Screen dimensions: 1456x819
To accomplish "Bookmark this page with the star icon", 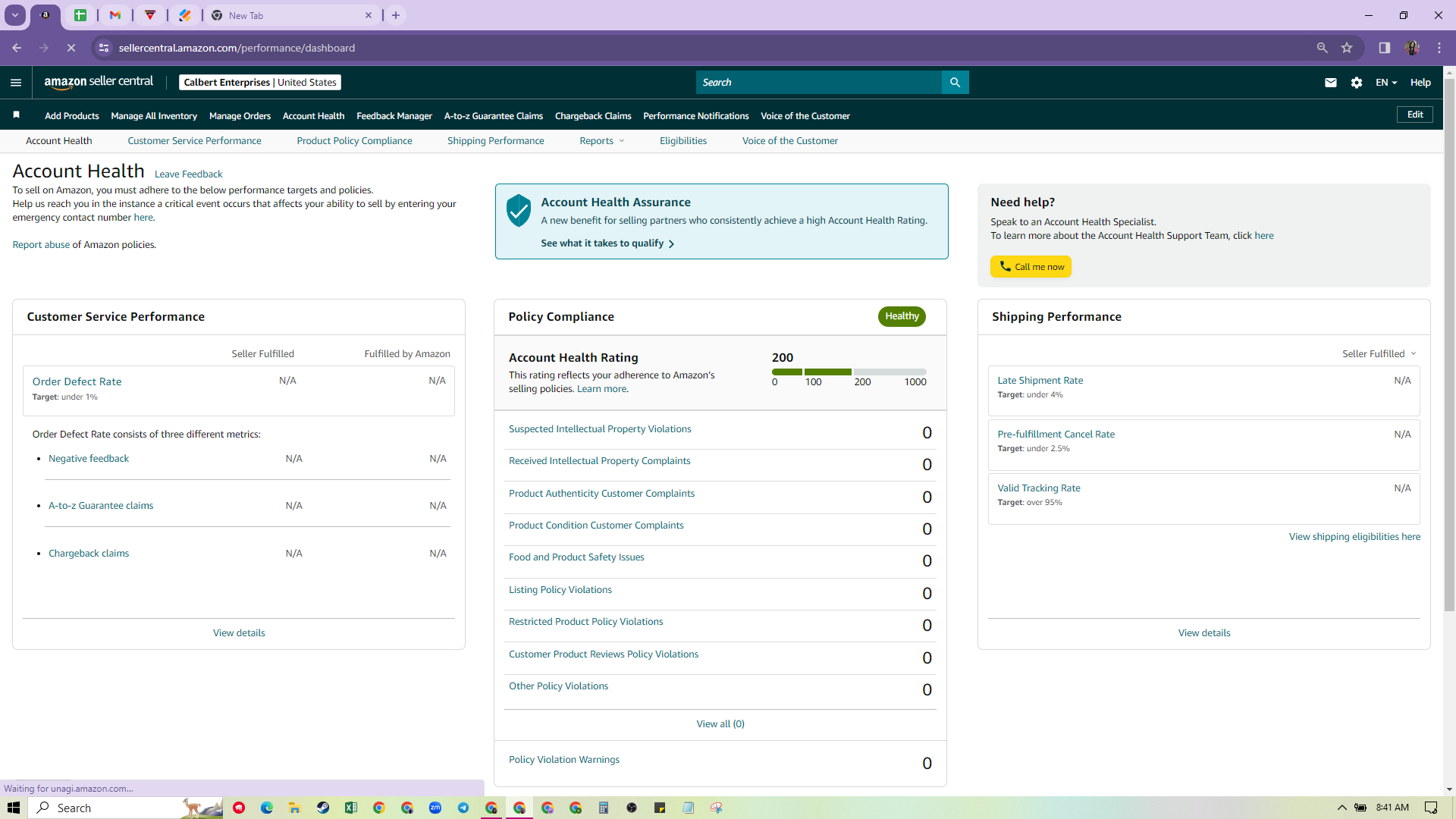I will coord(1347,48).
